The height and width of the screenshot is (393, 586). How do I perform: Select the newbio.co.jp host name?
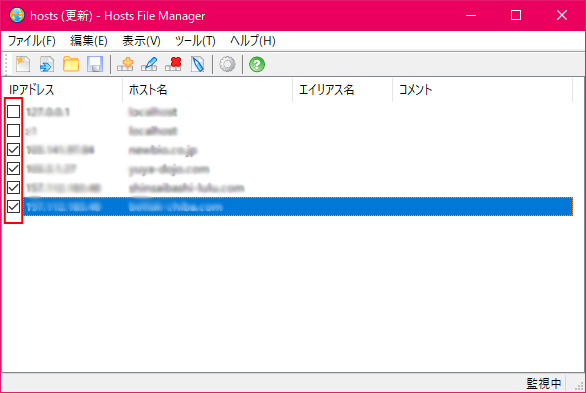pyautogui.click(x=163, y=150)
